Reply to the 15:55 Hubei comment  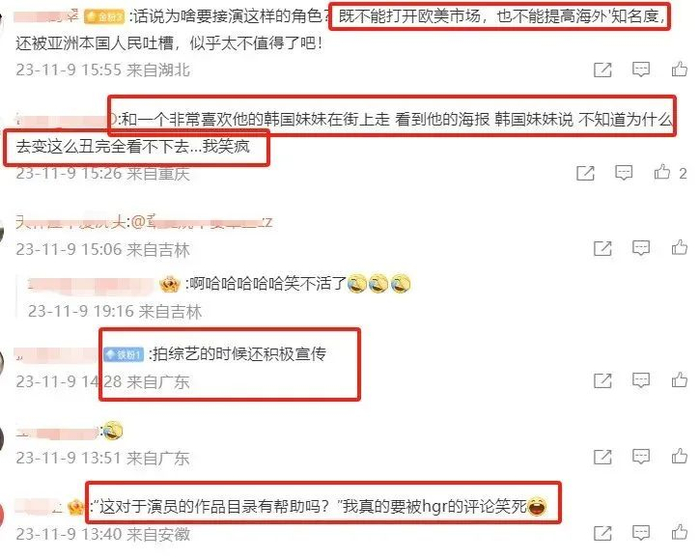pyautogui.click(x=641, y=69)
